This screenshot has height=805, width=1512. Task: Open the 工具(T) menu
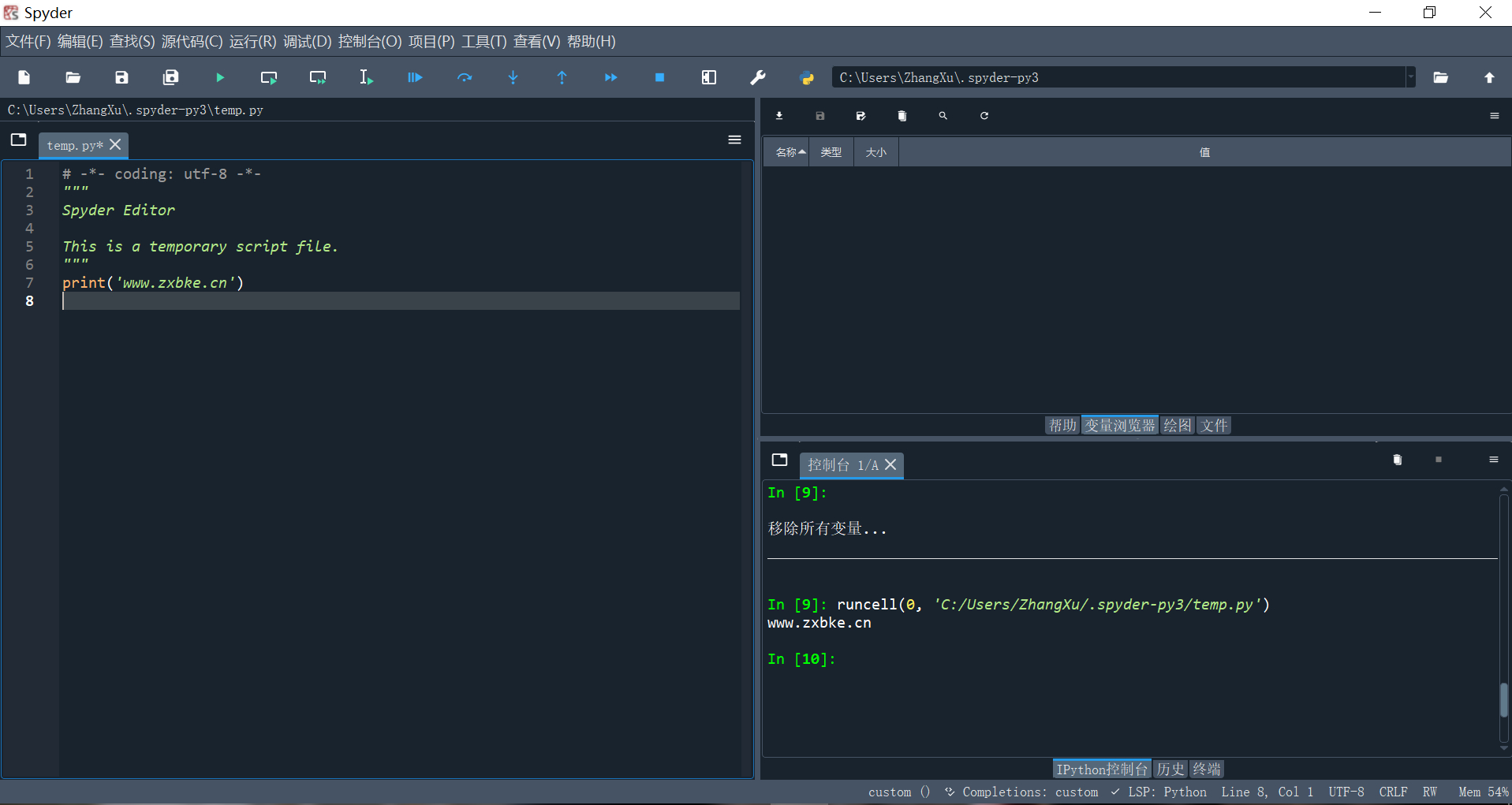point(483,41)
